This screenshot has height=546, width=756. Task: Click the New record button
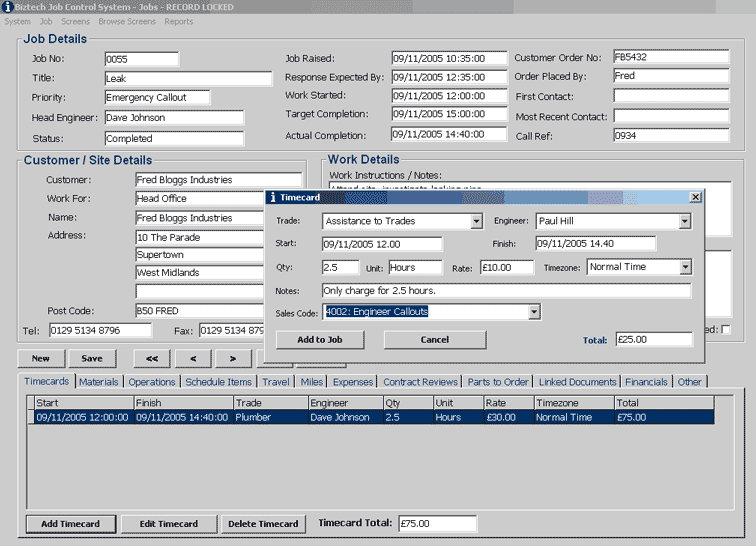pos(41,358)
